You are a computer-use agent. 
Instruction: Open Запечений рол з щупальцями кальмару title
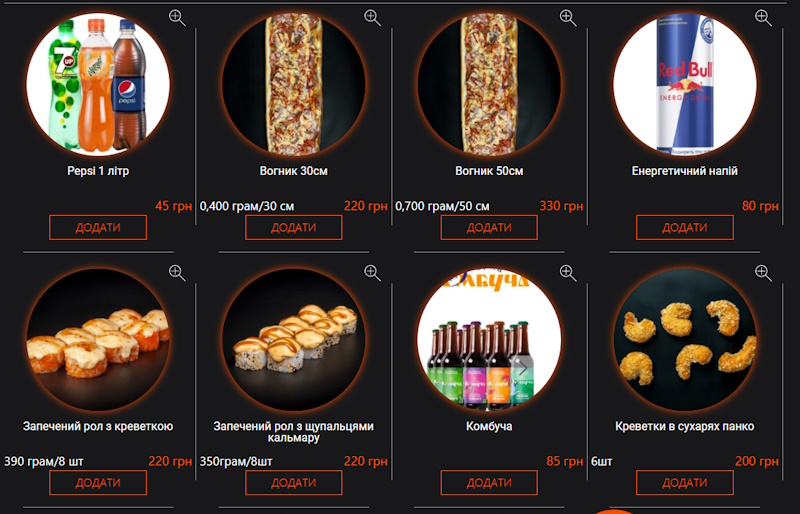click(293, 432)
